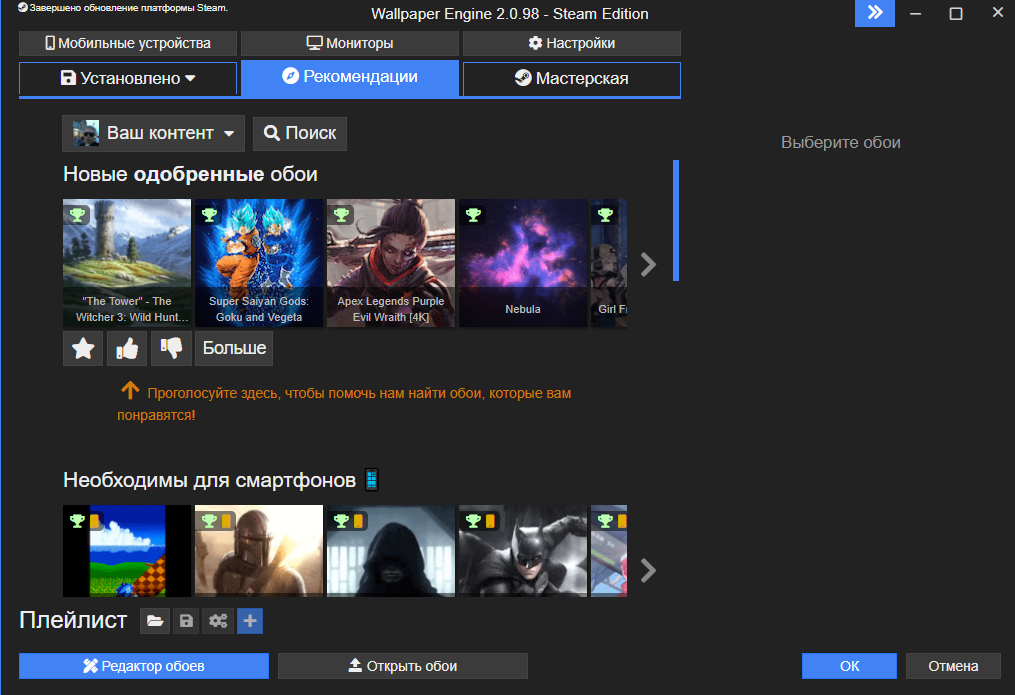Open Редактор обоев button
The image size is (1015, 695).
coord(144,666)
